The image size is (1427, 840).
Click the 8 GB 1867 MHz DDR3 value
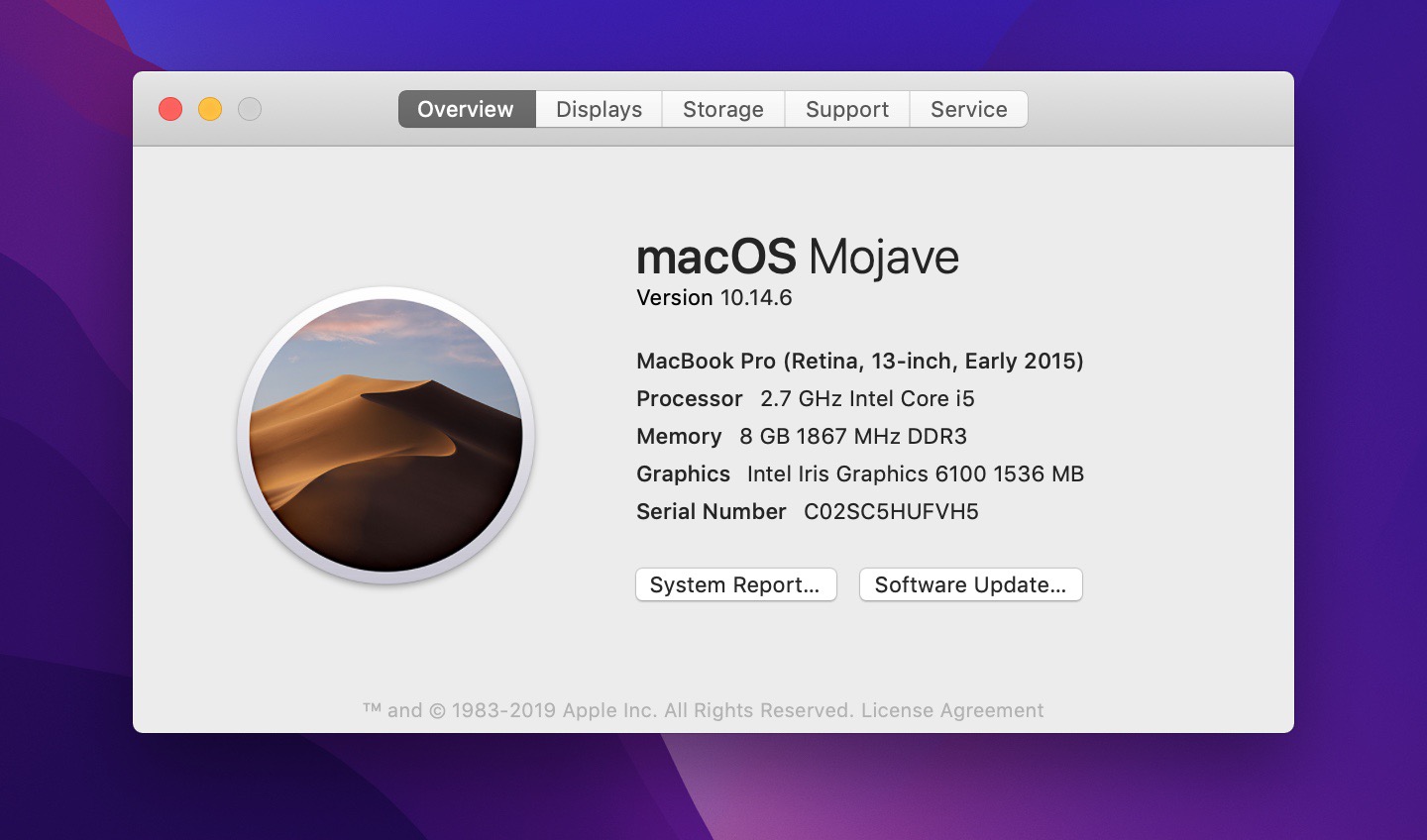pos(853,437)
